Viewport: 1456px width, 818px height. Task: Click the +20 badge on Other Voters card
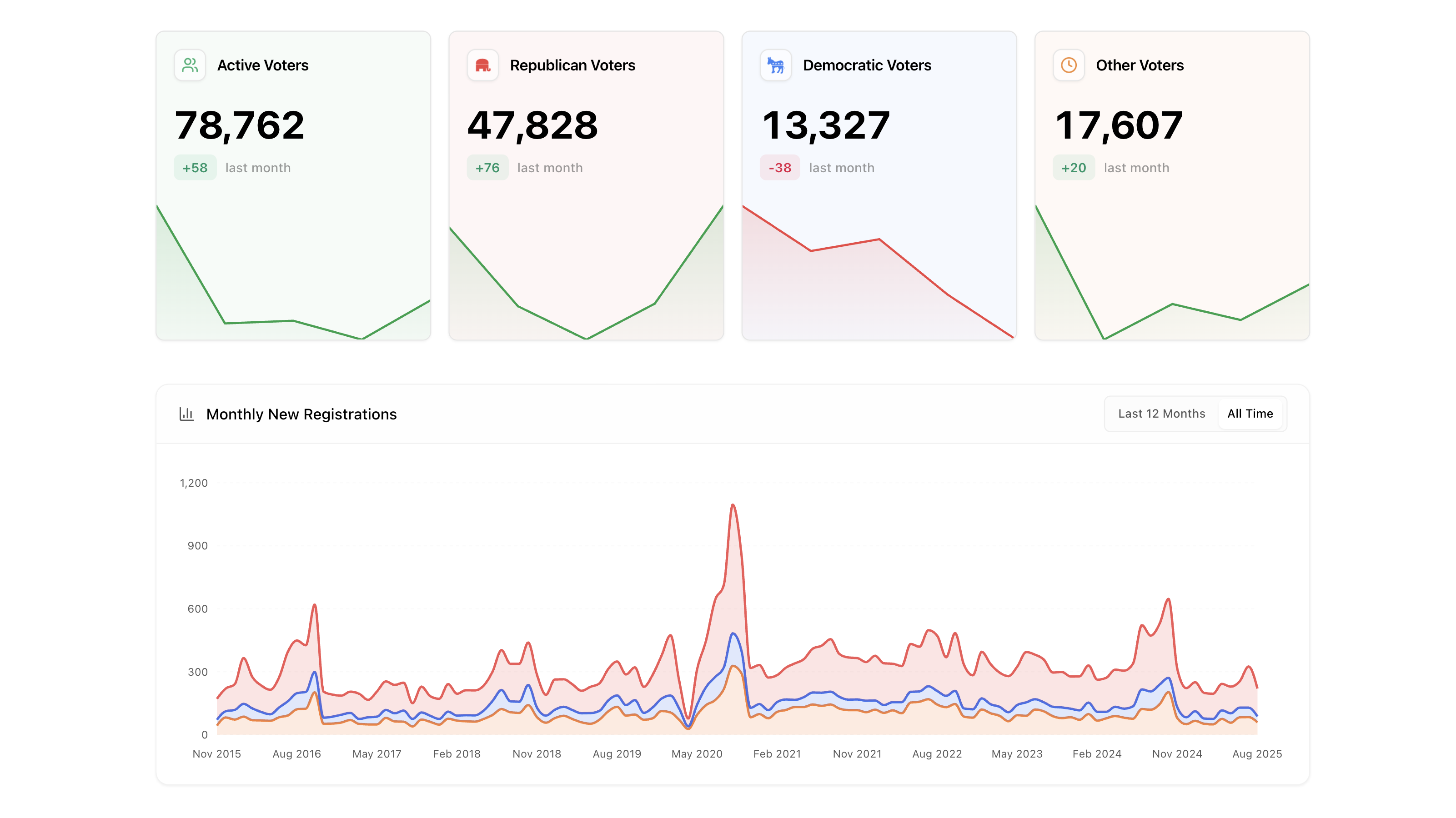click(x=1073, y=167)
